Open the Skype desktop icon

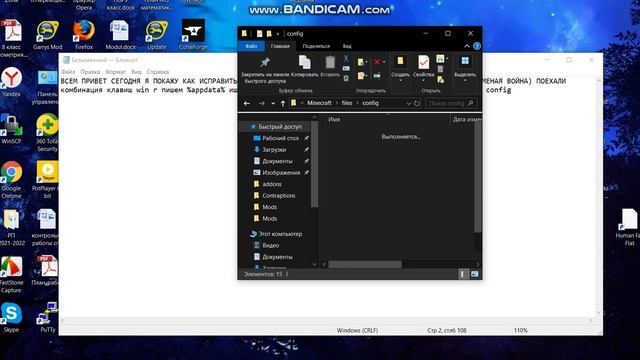(11, 318)
